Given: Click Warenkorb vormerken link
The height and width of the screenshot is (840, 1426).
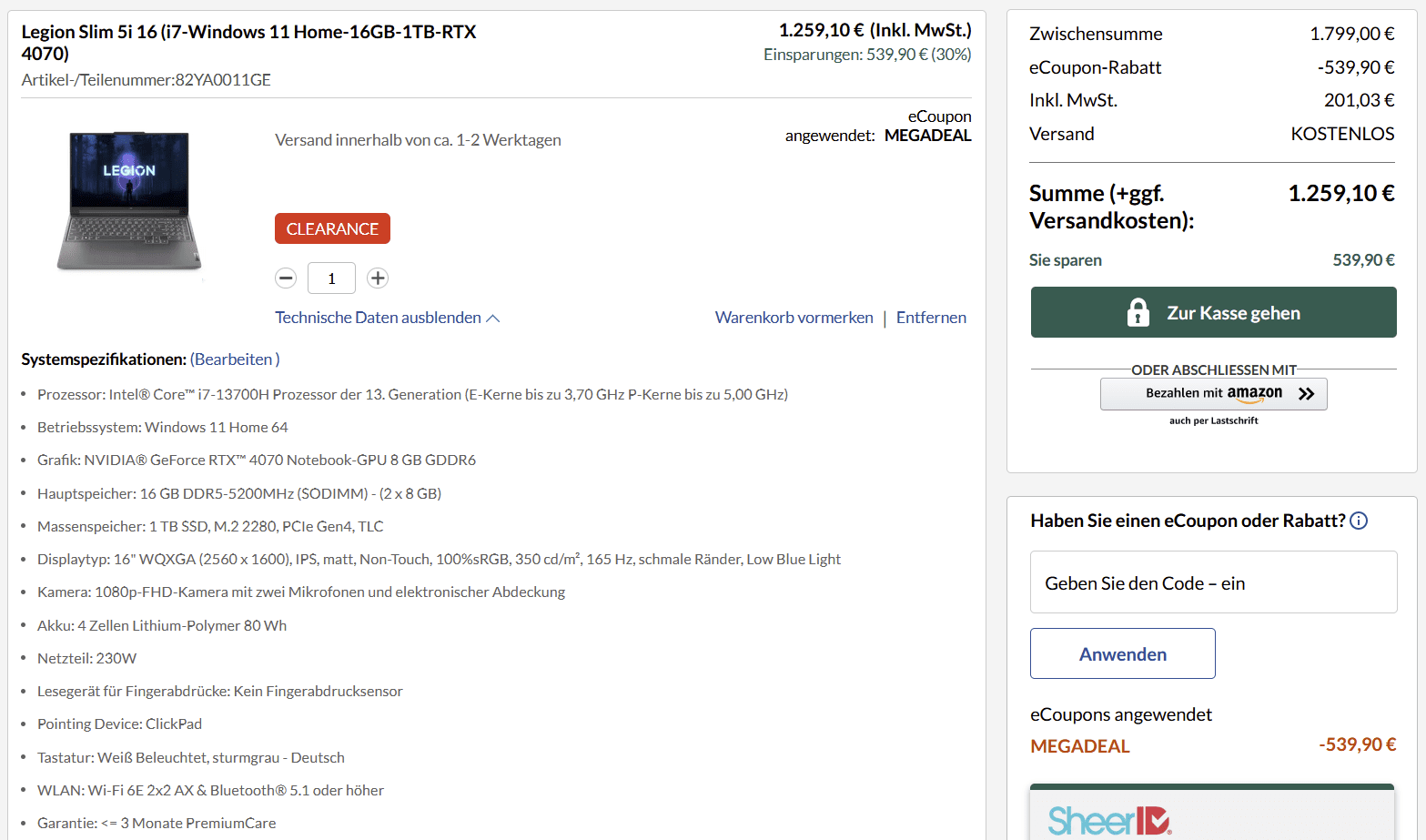Looking at the screenshot, I should coord(794,318).
